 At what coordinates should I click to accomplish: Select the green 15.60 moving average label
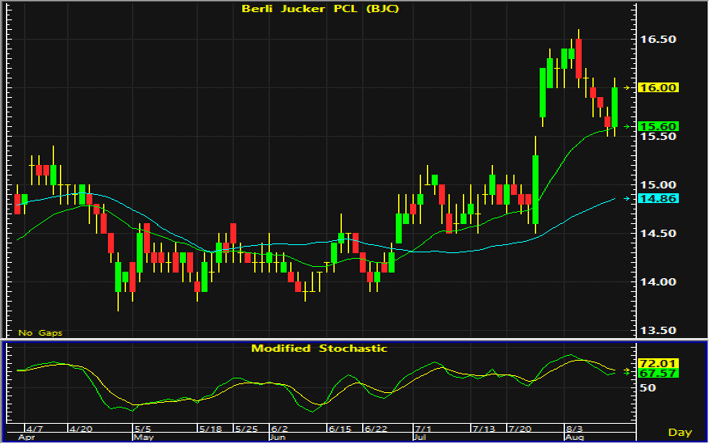658,126
